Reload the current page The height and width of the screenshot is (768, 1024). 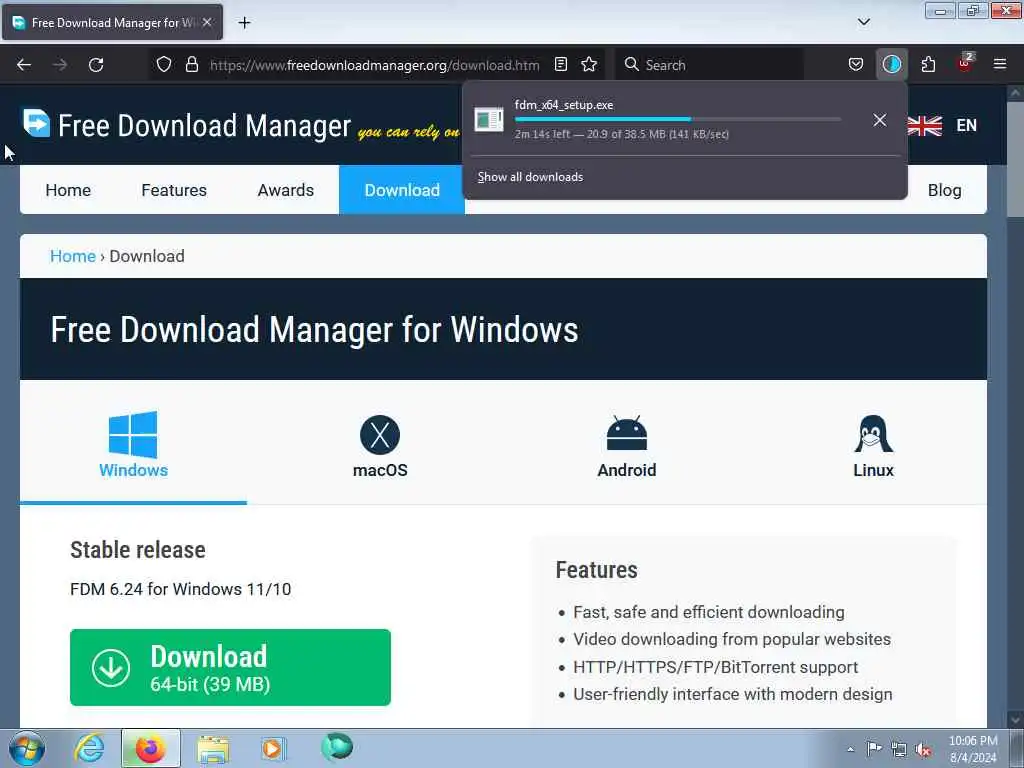point(96,65)
